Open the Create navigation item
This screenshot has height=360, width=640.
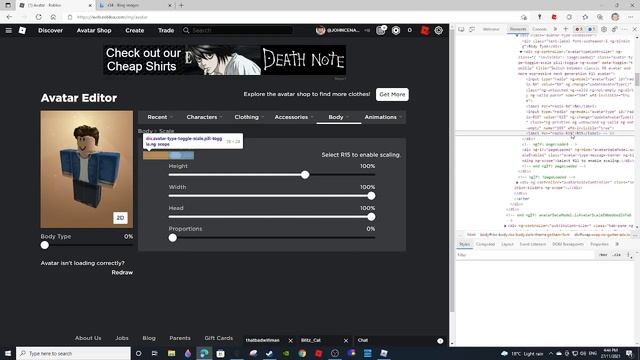(135, 30)
